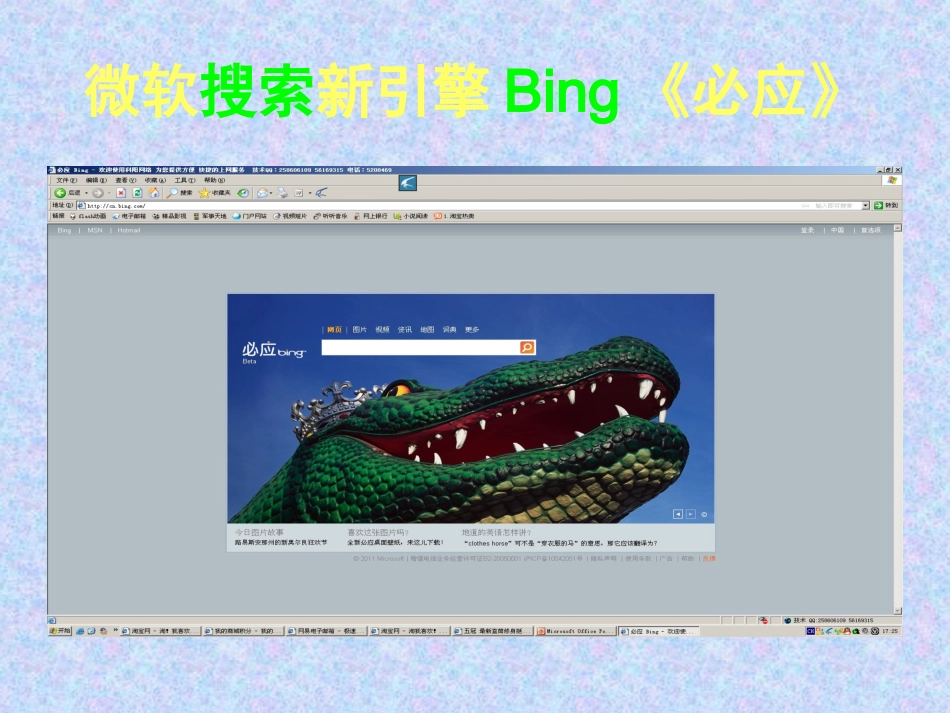Screen dimensions: 950x713
Task: Select the 资讯 search tab
Action: [x=405, y=330]
